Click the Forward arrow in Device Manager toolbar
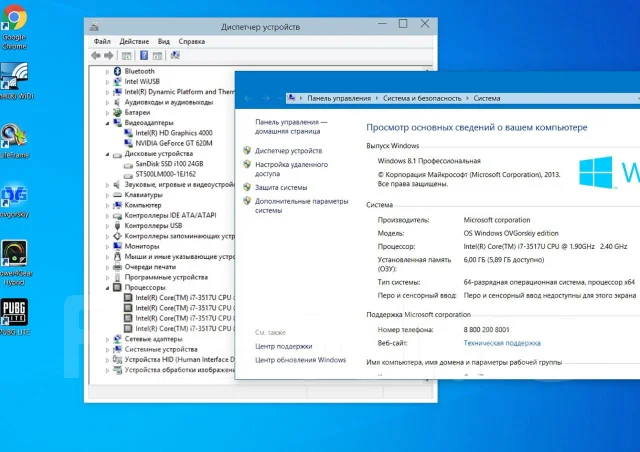640x452 pixels. pos(109,56)
